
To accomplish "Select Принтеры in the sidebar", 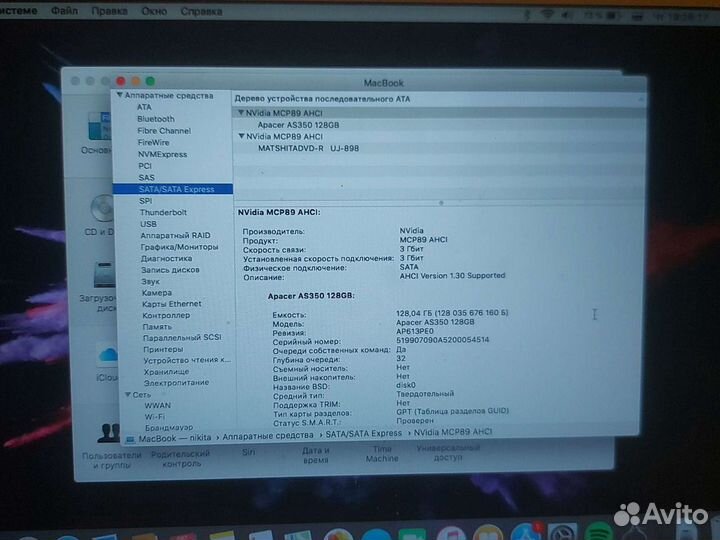I will click(163, 349).
